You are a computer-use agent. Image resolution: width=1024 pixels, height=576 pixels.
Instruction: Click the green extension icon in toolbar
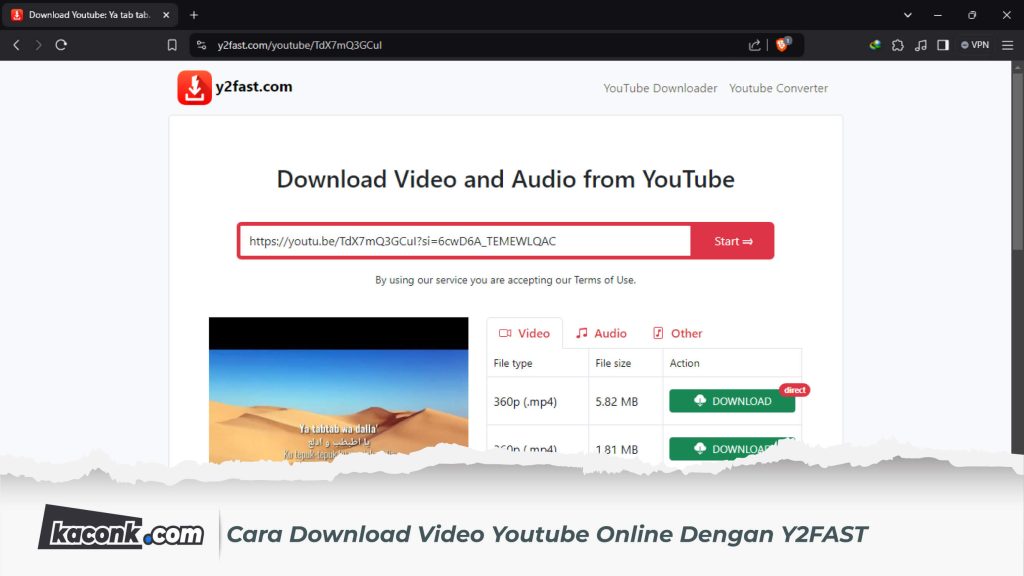(x=875, y=45)
